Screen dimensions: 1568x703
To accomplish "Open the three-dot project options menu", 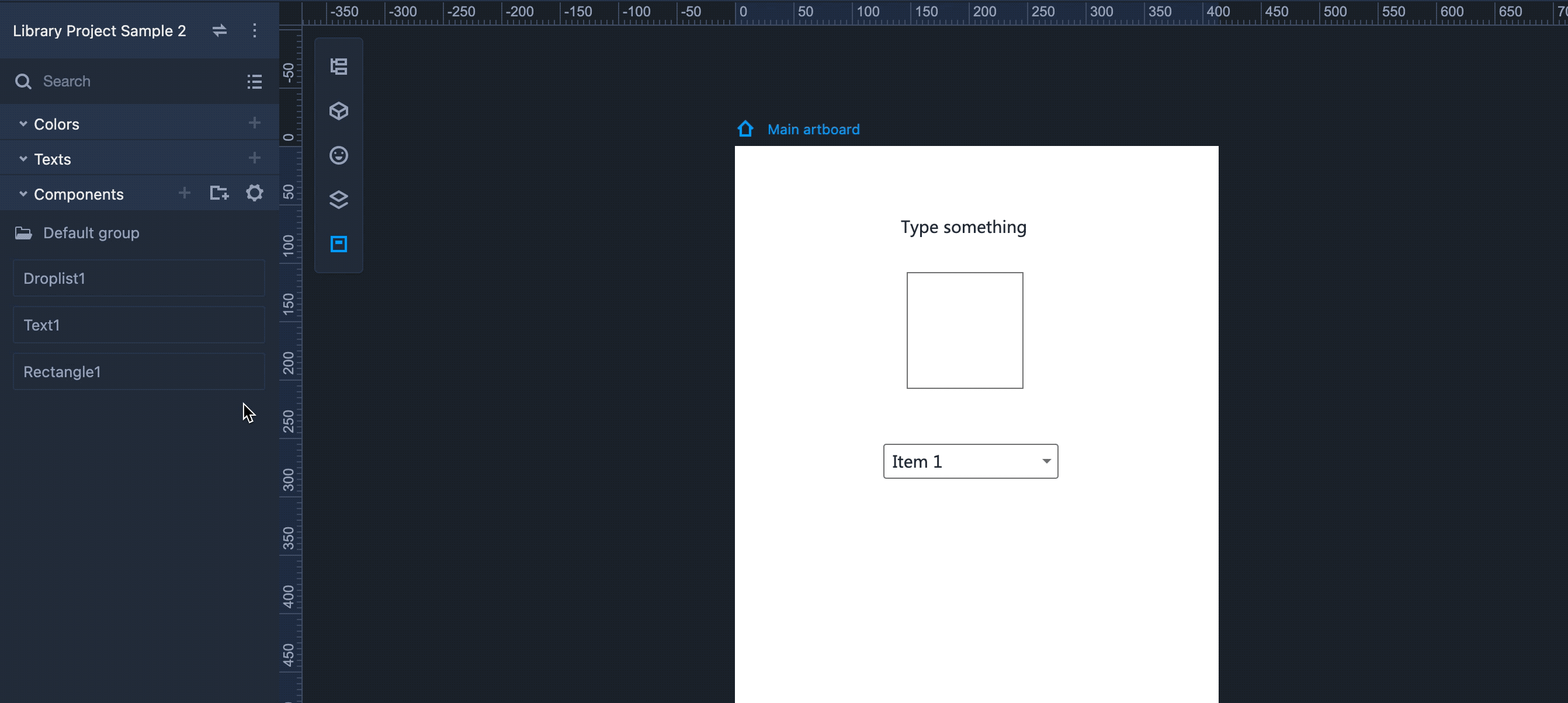I will [x=255, y=30].
